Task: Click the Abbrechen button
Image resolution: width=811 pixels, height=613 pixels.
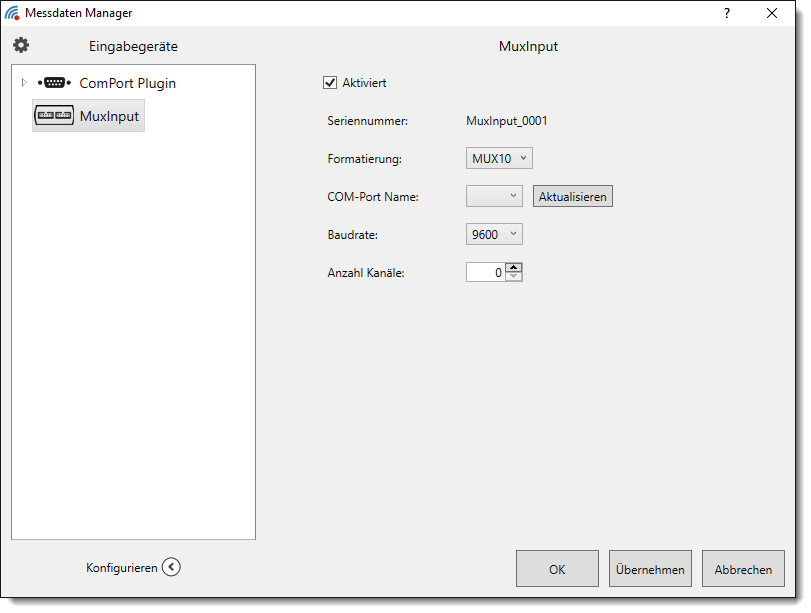Action: tap(742, 569)
